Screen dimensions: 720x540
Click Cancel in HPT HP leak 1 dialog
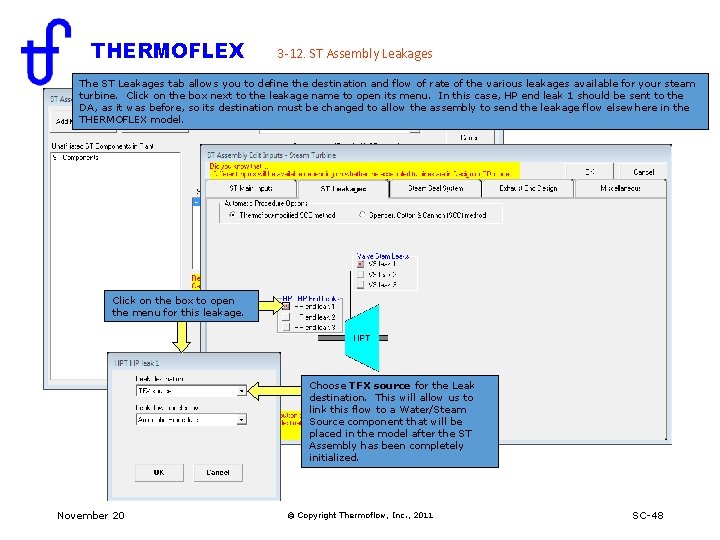(x=218, y=472)
